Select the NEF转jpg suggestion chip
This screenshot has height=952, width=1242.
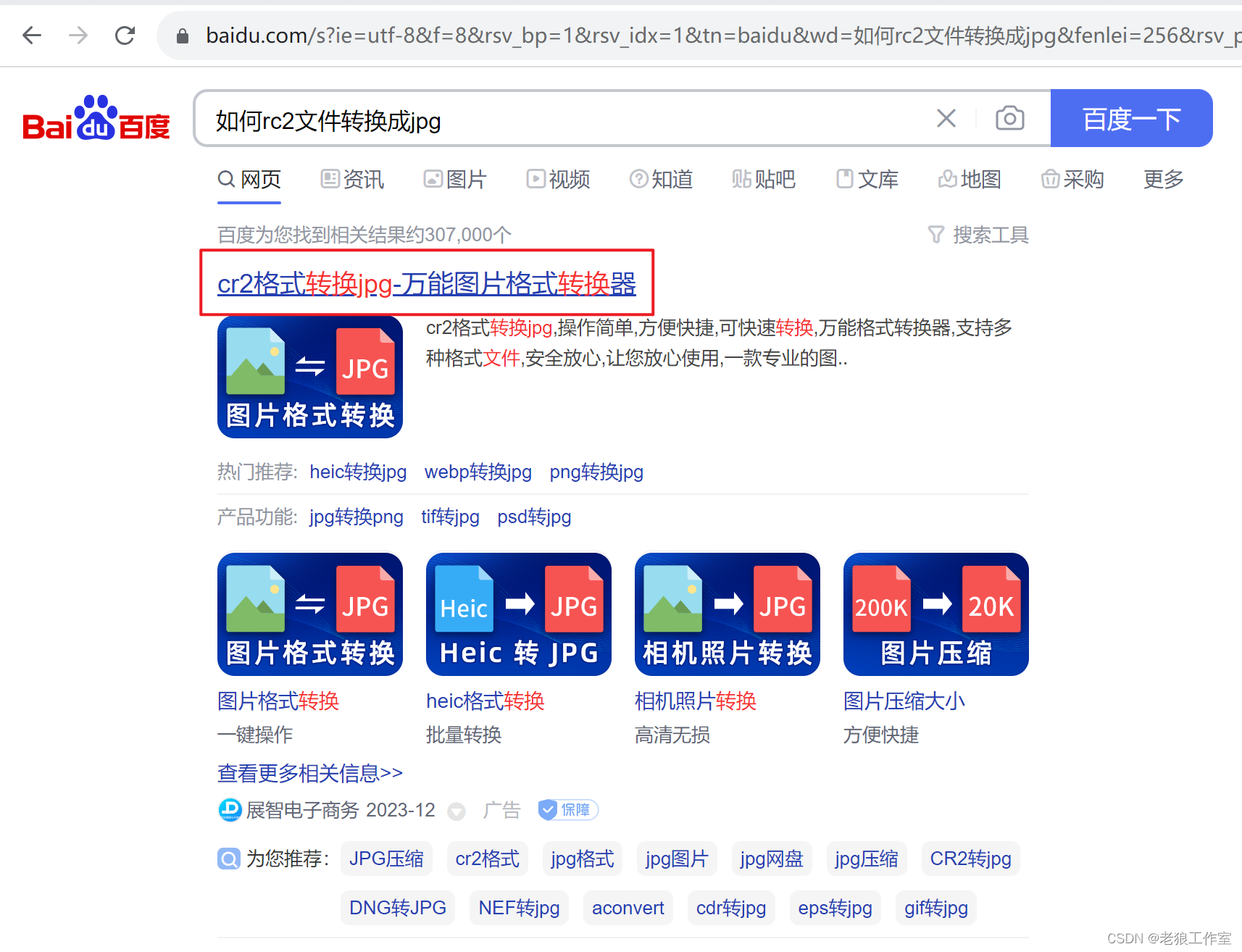click(x=520, y=908)
